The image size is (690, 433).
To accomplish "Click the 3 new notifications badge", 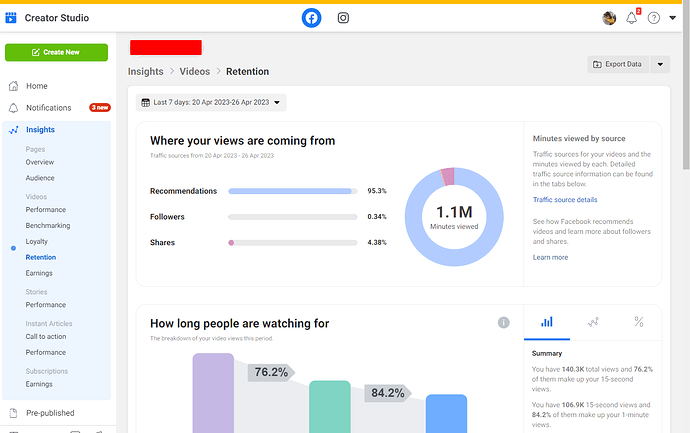I will click(x=100, y=107).
